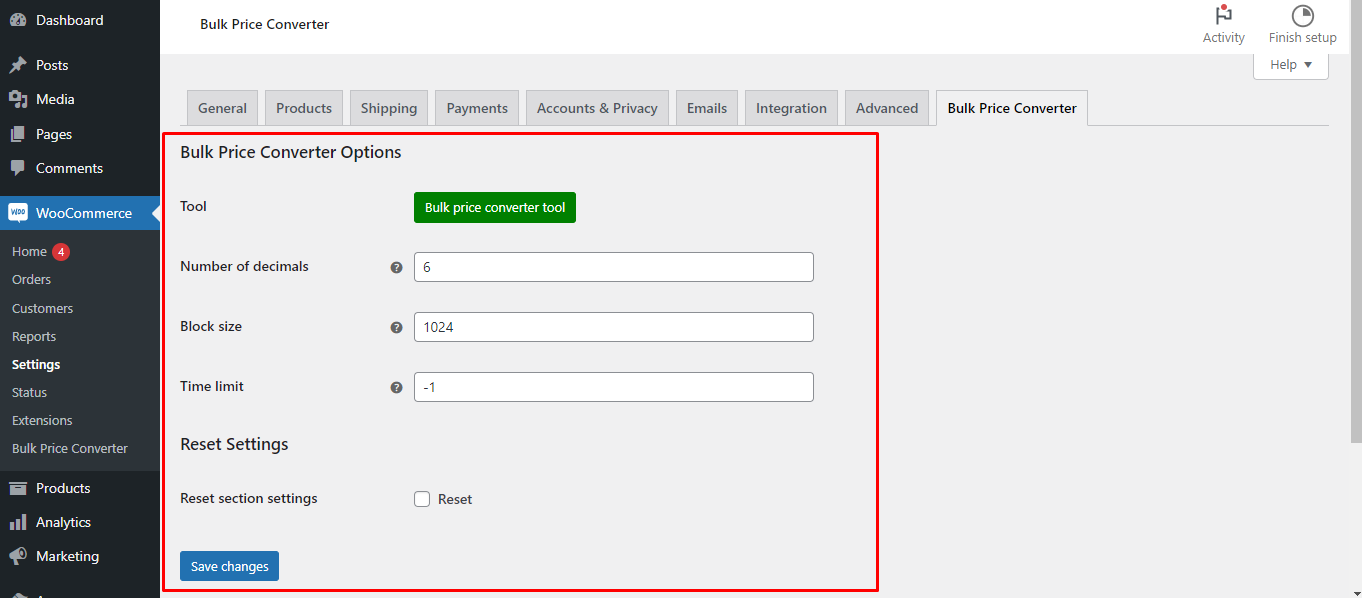Open the Posts menu item
Viewport: 1362px width, 598px height.
pos(80,65)
